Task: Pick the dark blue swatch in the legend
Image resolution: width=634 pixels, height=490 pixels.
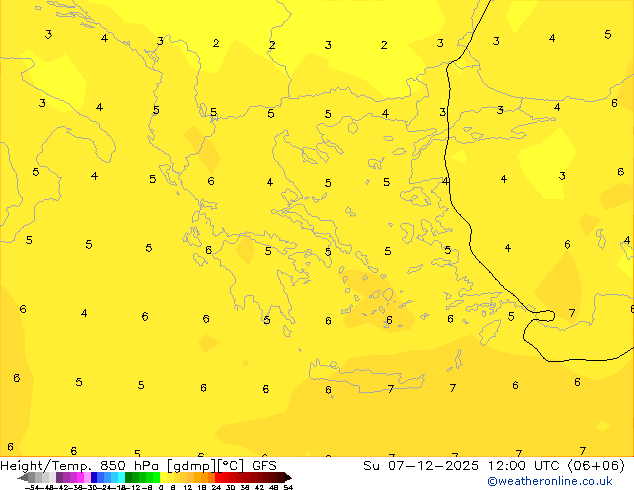Action: pyautogui.click(x=94, y=478)
